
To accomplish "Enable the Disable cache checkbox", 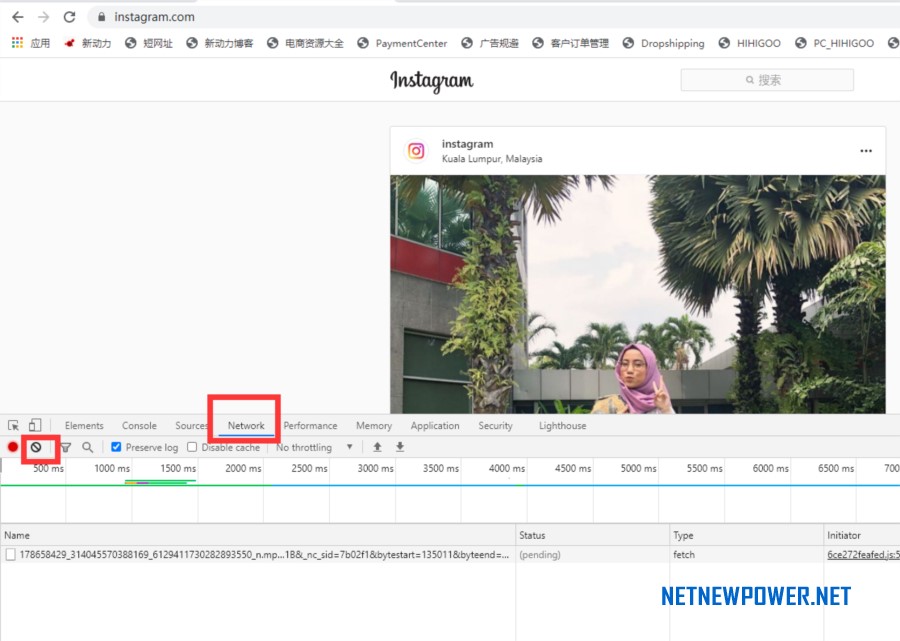I will pos(192,447).
